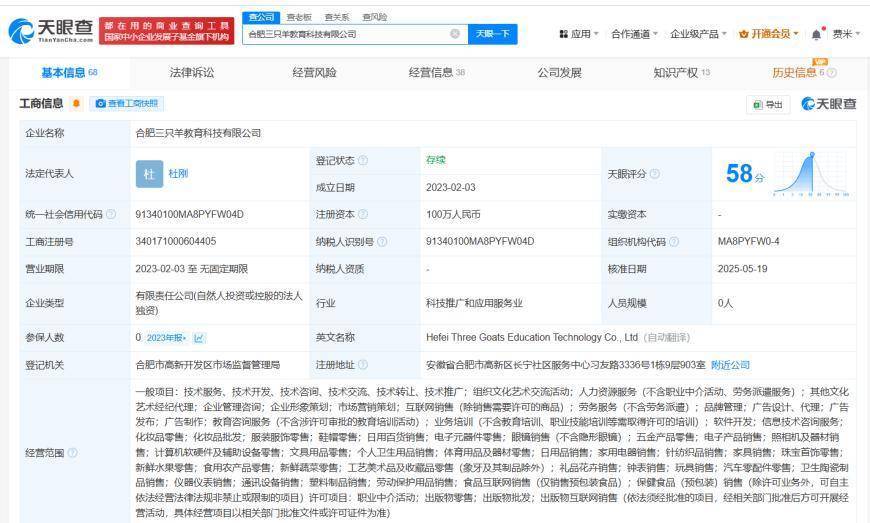The image size is (870, 523).
Task: Expand the 应用 dropdown
Action: (579, 34)
